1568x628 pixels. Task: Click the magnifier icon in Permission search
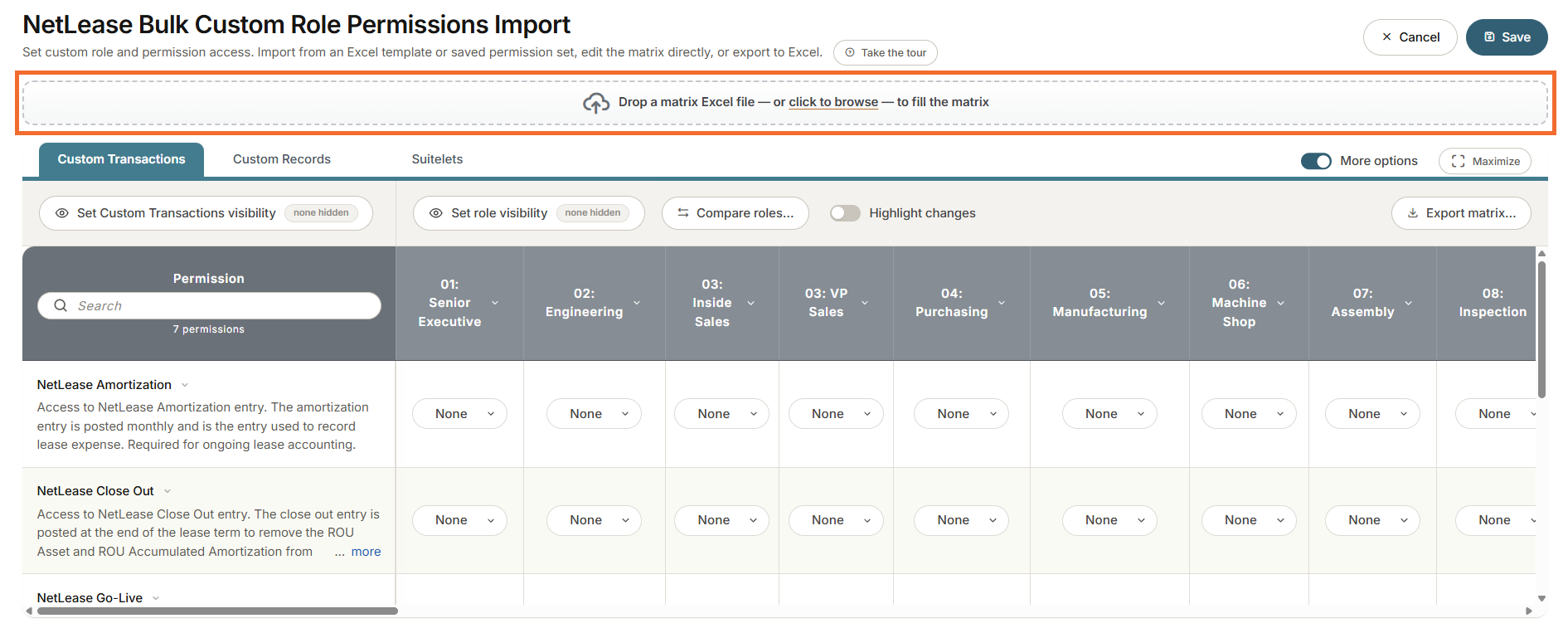61,305
